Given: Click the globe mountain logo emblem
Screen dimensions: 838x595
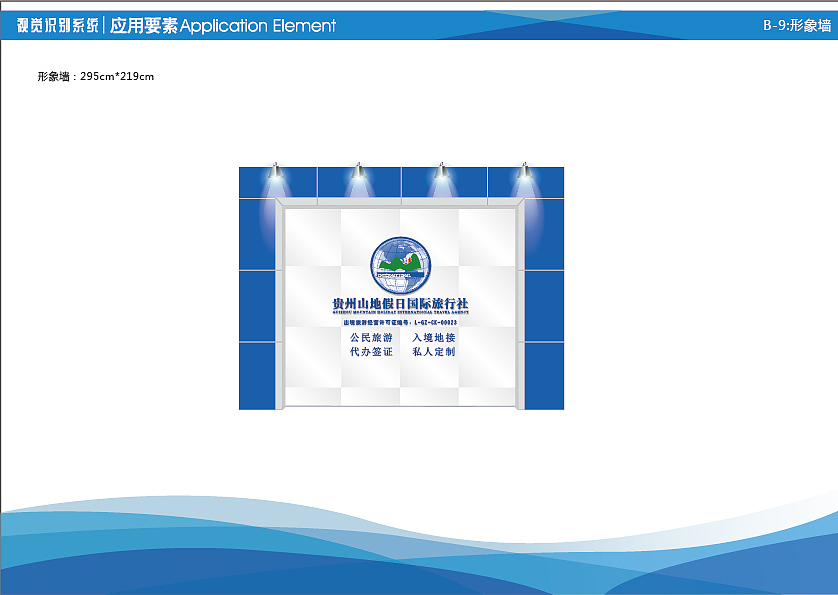Looking at the screenshot, I should point(400,265).
